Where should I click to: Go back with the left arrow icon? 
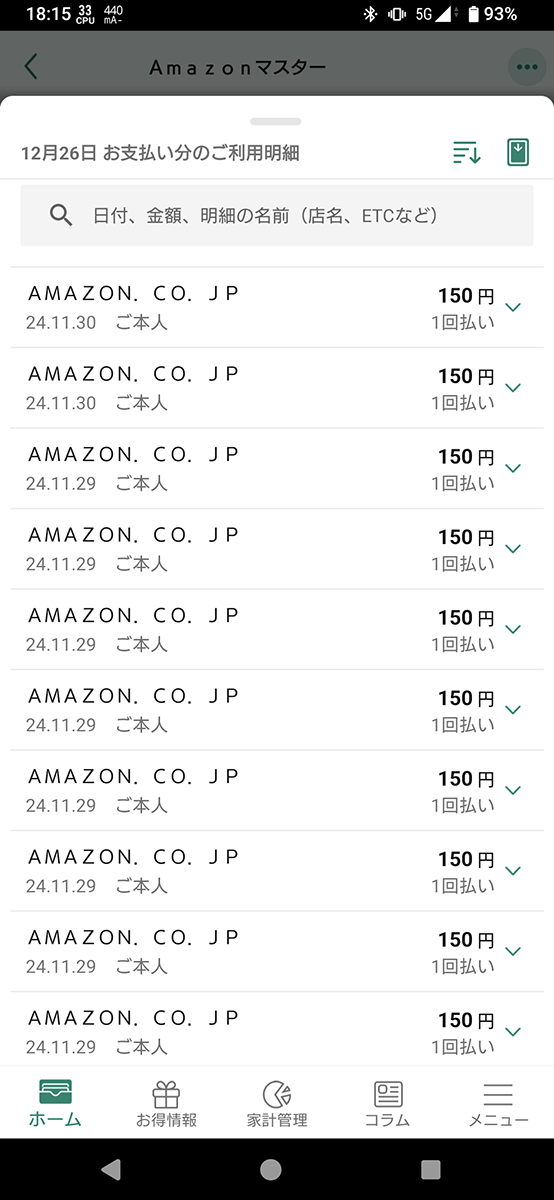tap(31, 67)
